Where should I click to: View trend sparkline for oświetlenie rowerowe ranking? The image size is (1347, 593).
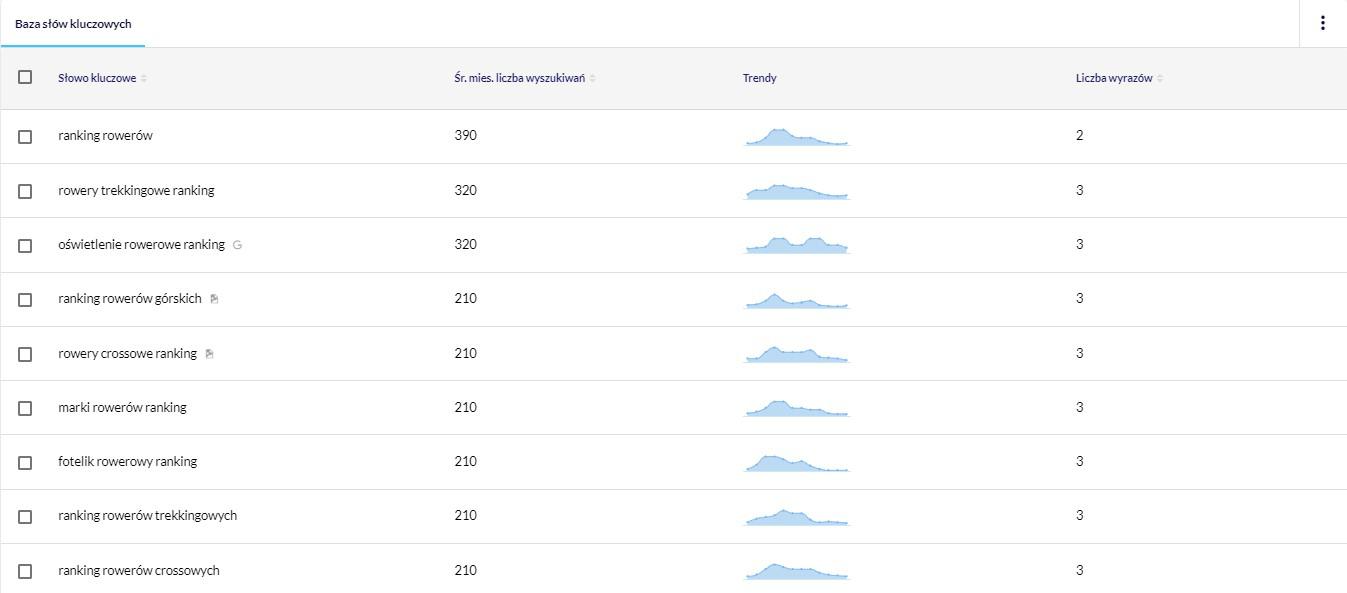797,245
